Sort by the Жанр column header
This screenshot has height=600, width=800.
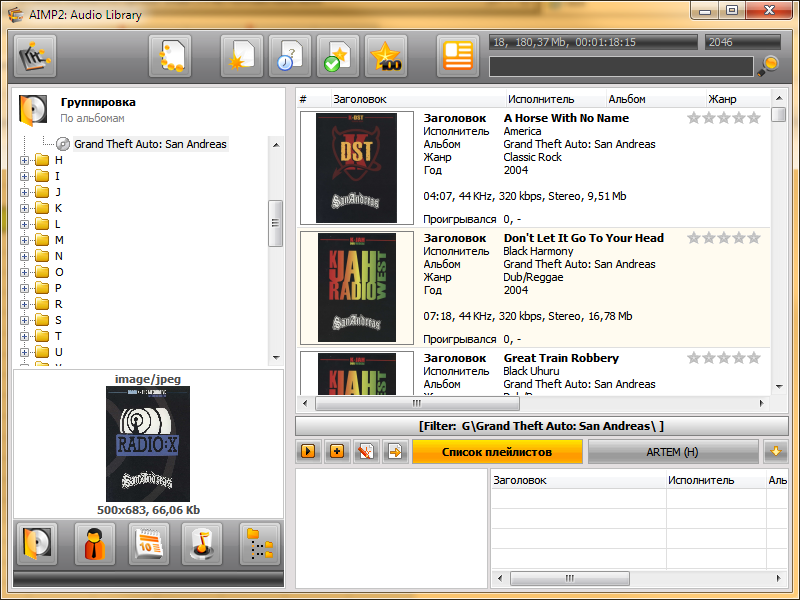tap(737, 99)
